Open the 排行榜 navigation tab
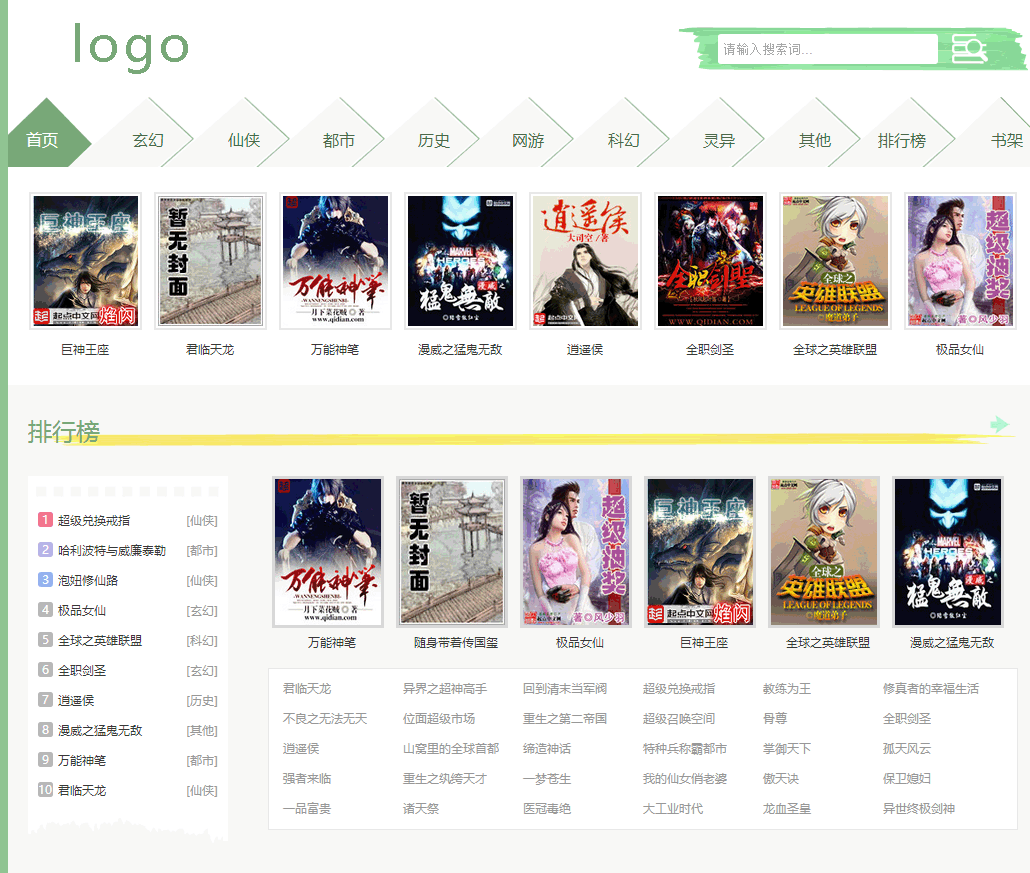This screenshot has height=873, width=1030. pyautogui.click(x=901, y=140)
